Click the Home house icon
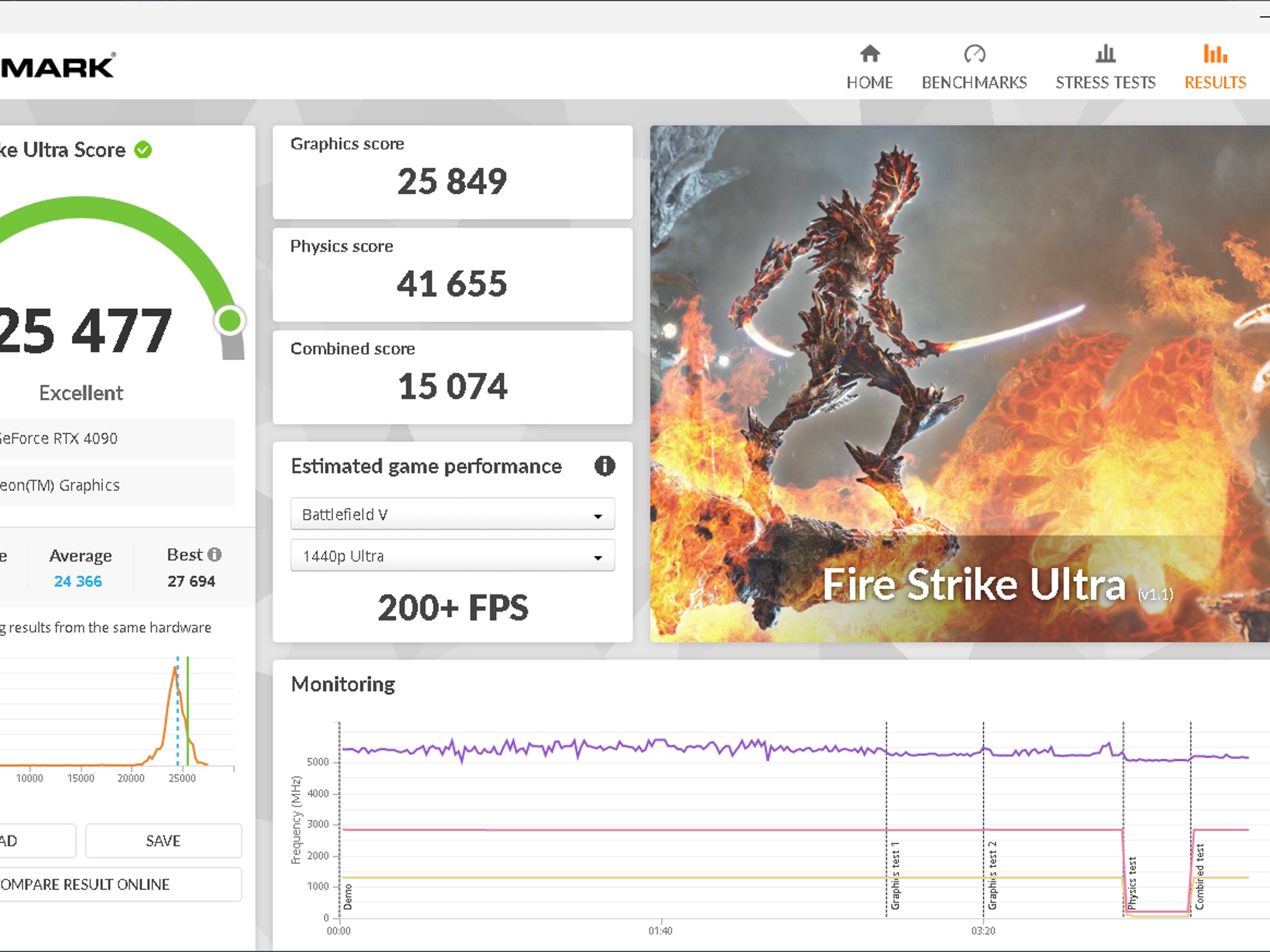 [x=869, y=54]
